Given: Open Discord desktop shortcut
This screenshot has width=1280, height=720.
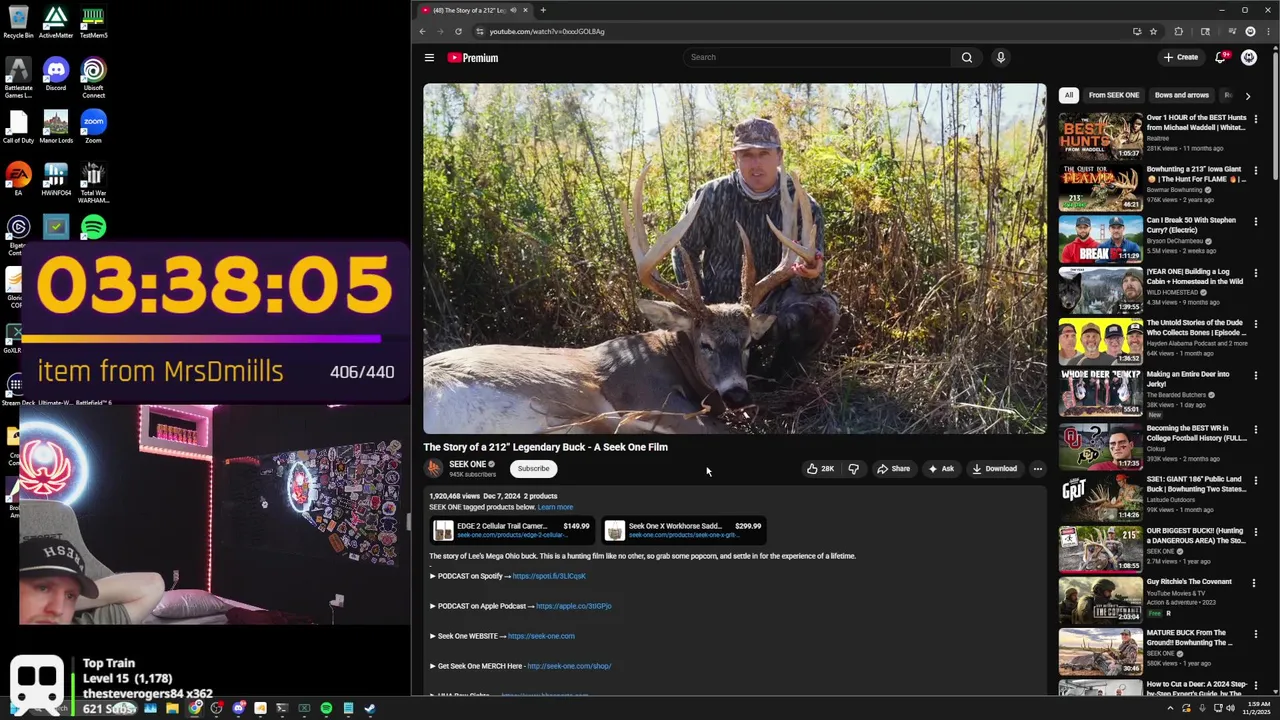Looking at the screenshot, I should [56, 75].
